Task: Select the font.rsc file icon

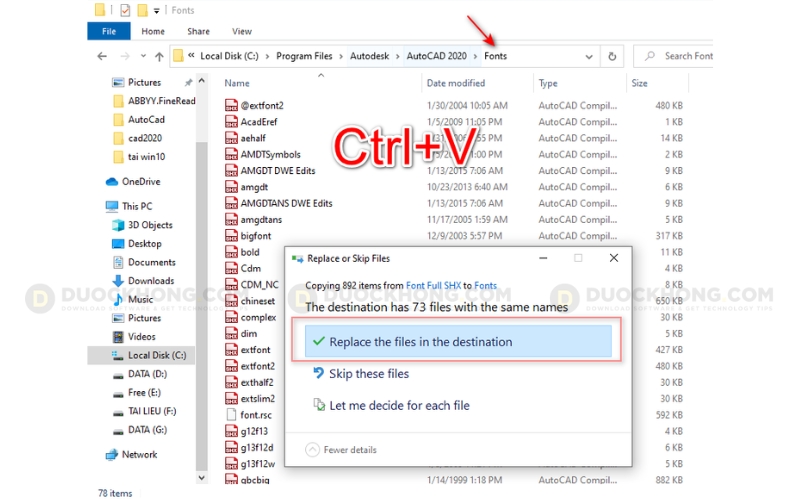Action: tap(231, 415)
